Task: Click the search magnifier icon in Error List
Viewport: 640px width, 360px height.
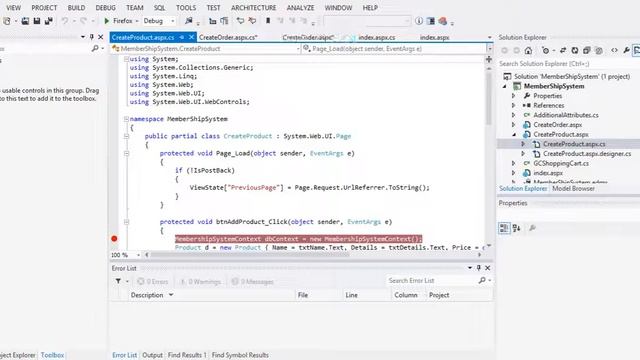Action: (482, 280)
